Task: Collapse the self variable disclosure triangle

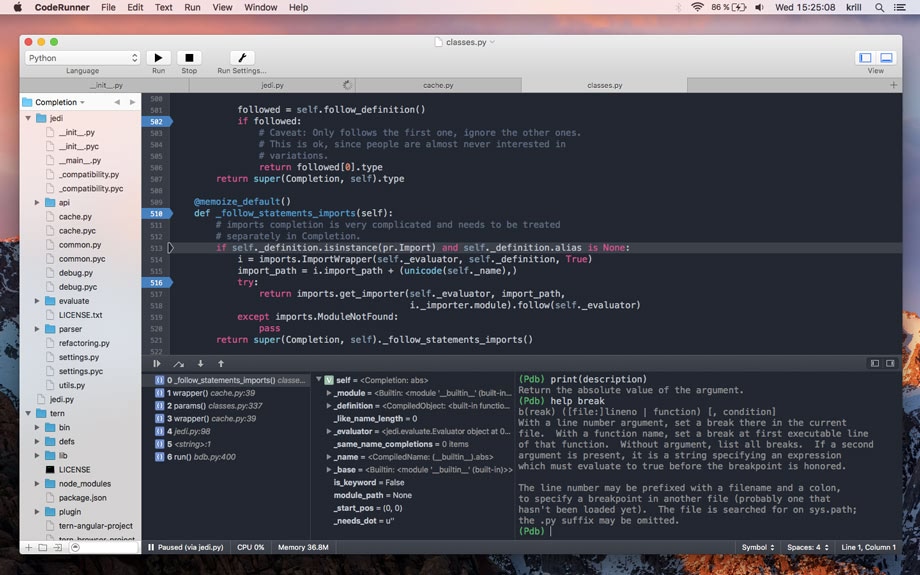Action: (319, 380)
